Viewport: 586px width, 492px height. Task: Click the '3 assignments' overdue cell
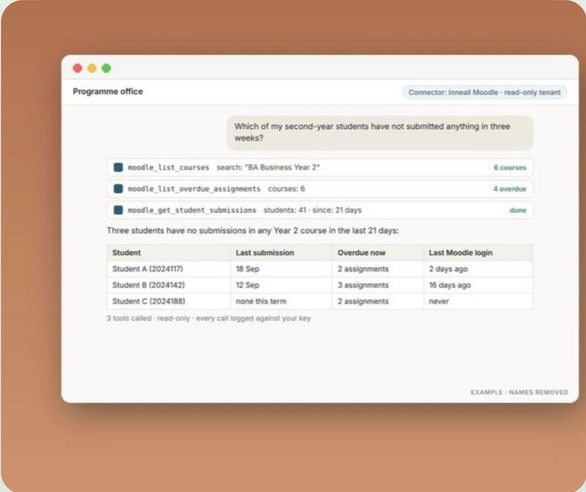coord(377,285)
